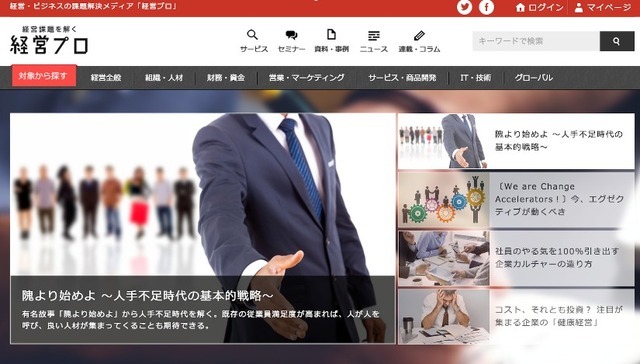This screenshot has height=364, width=640.
Task: Click the hero summary text starting 有名故事
Action: point(201,320)
